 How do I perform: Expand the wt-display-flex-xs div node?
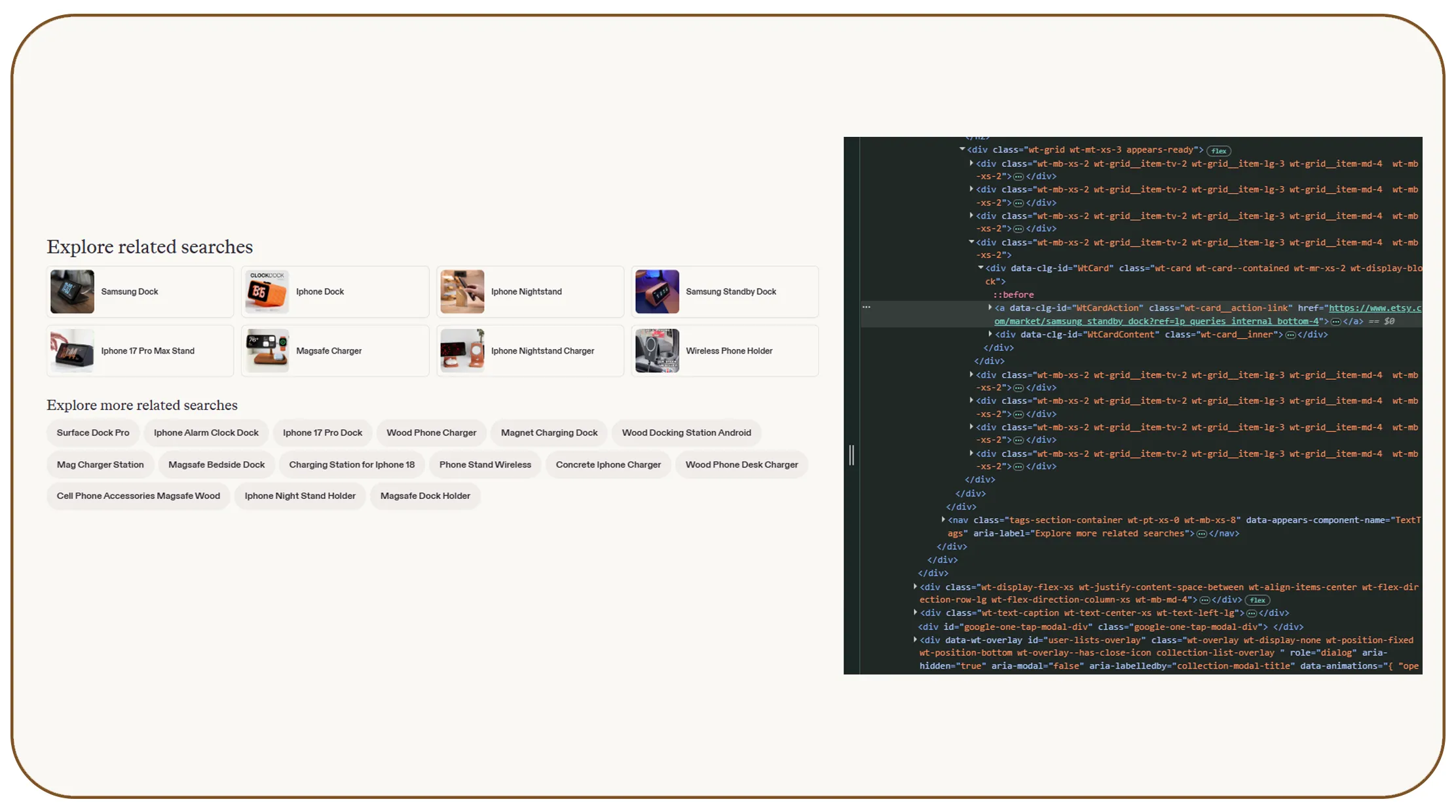point(915,586)
